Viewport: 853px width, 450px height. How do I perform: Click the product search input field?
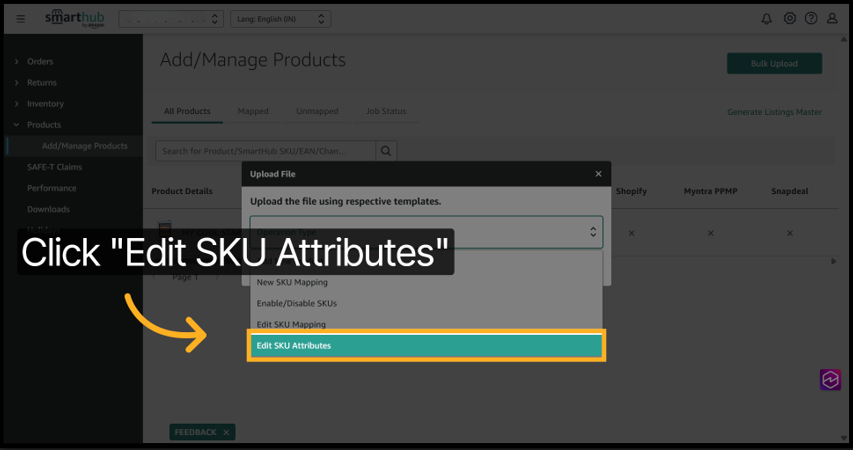point(264,151)
